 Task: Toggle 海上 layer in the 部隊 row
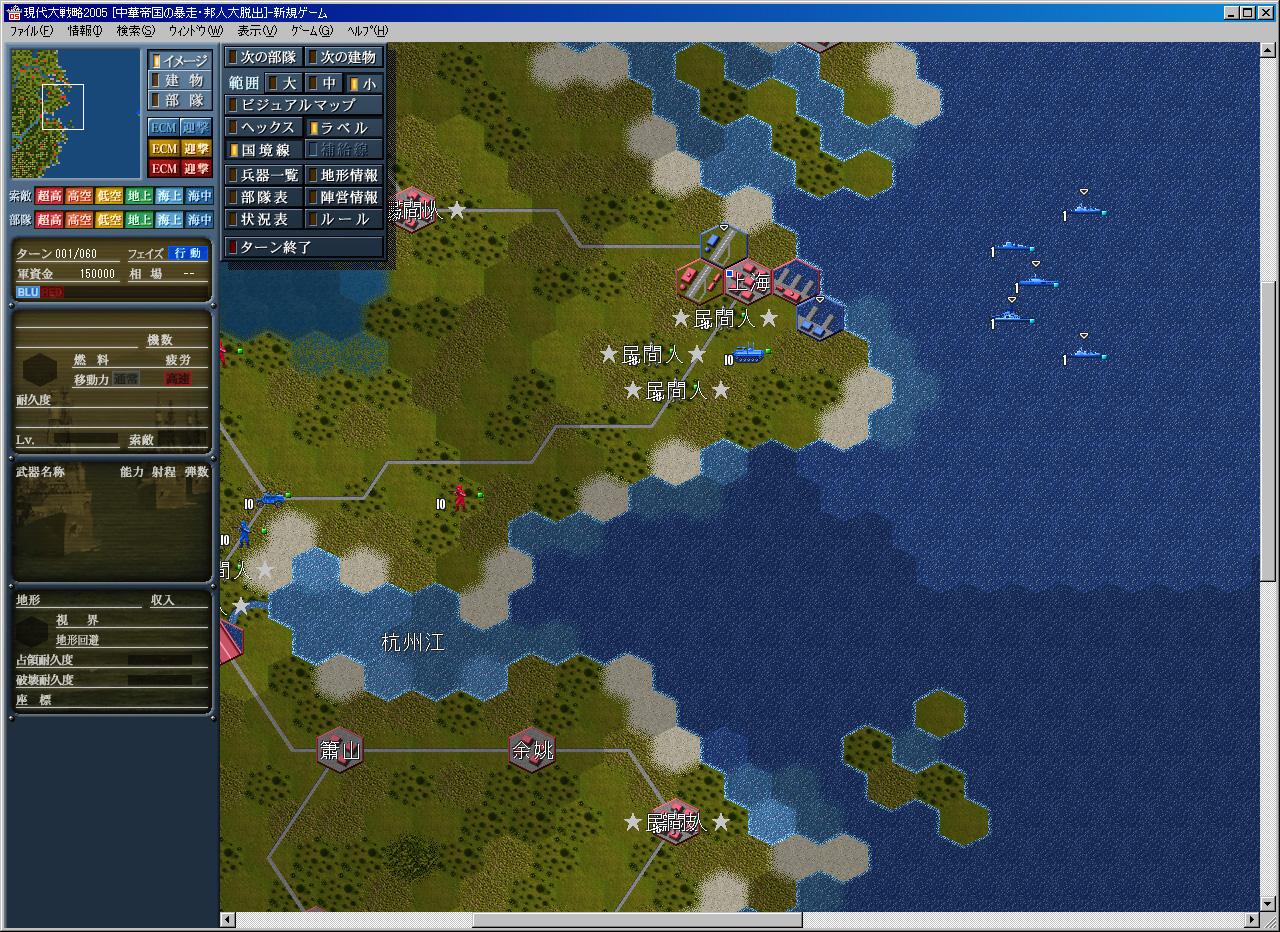(x=169, y=220)
